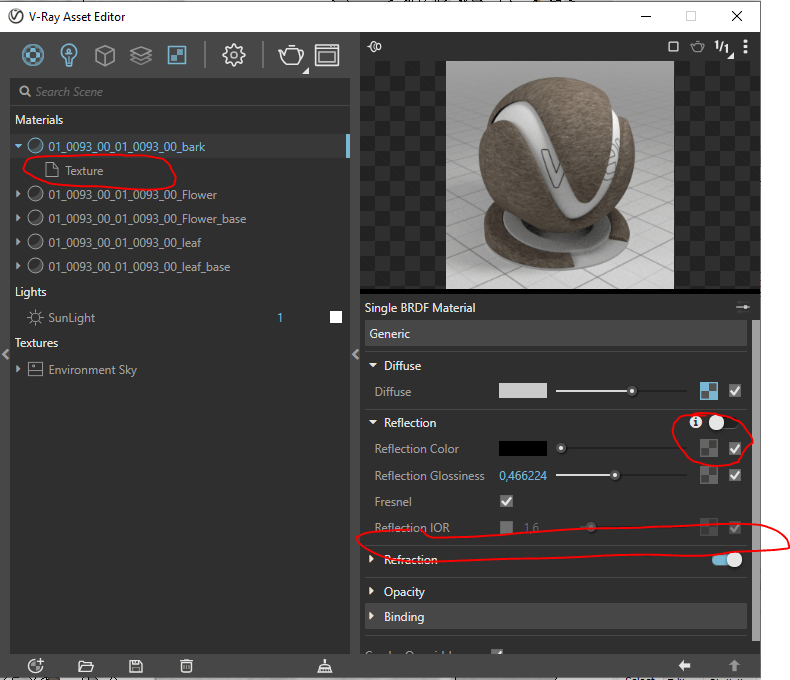Show the V-Ray frame buffer window

click(327, 55)
